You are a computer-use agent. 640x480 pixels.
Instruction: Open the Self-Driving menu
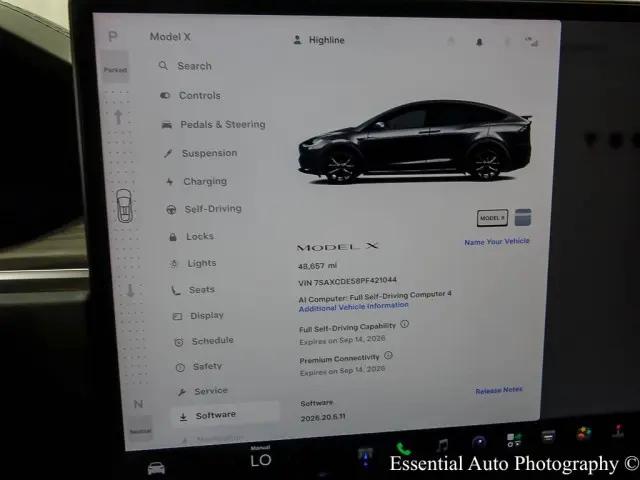[204, 209]
